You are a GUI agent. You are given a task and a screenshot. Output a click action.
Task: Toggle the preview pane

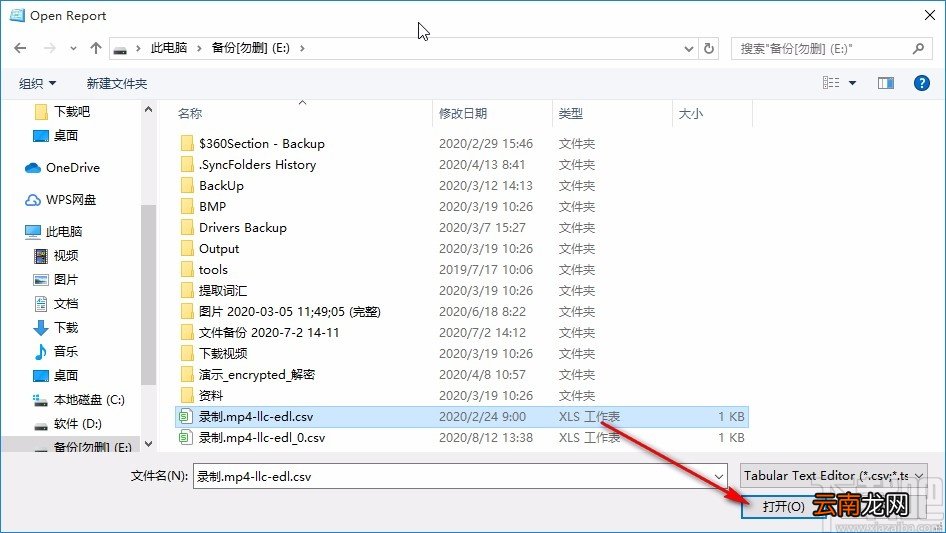886,83
